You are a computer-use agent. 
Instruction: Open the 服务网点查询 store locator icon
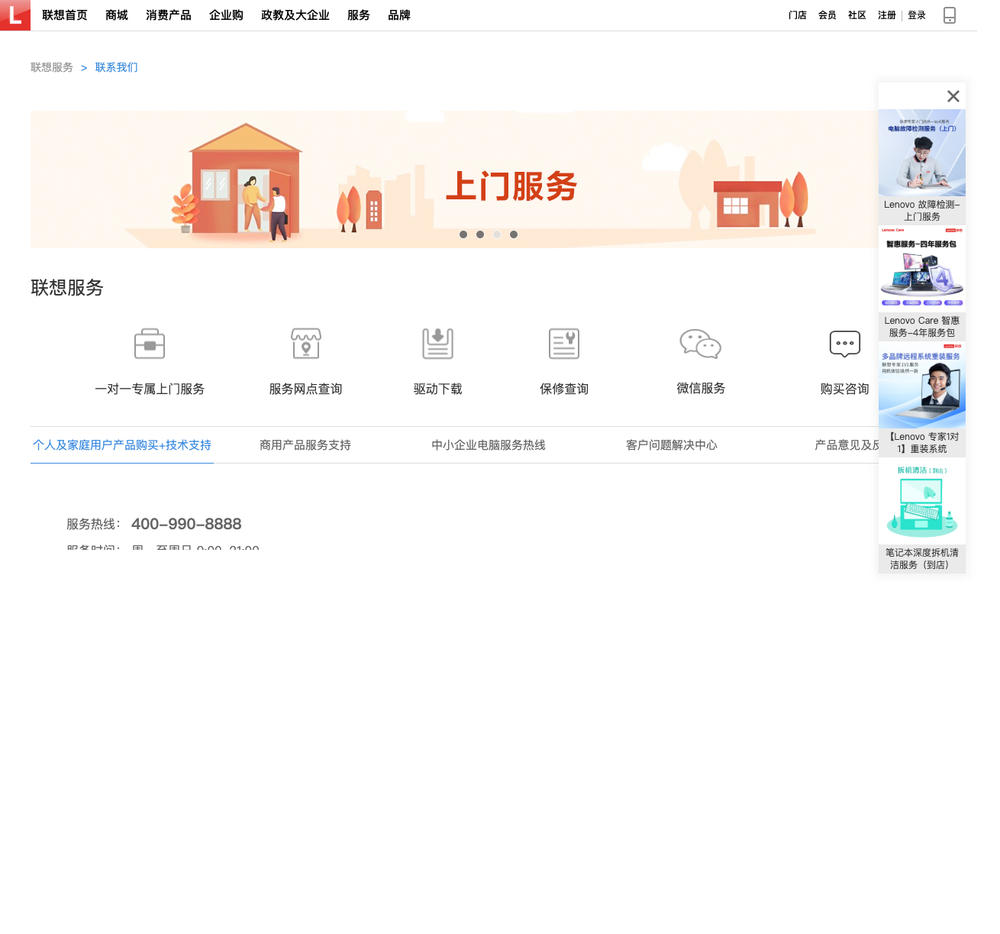305,344
